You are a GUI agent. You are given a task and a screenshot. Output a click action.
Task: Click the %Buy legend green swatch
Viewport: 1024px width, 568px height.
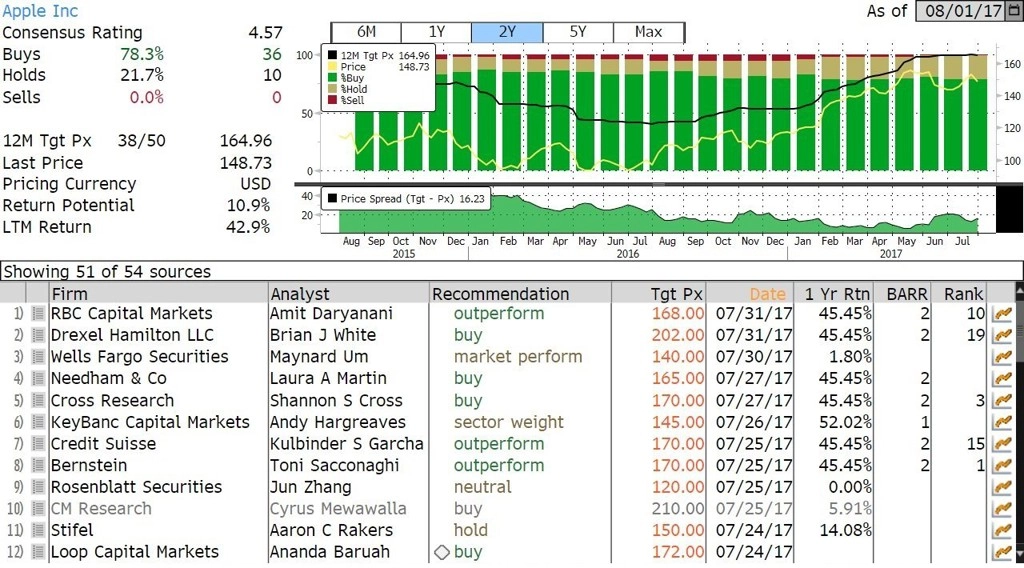coord(332,78)
